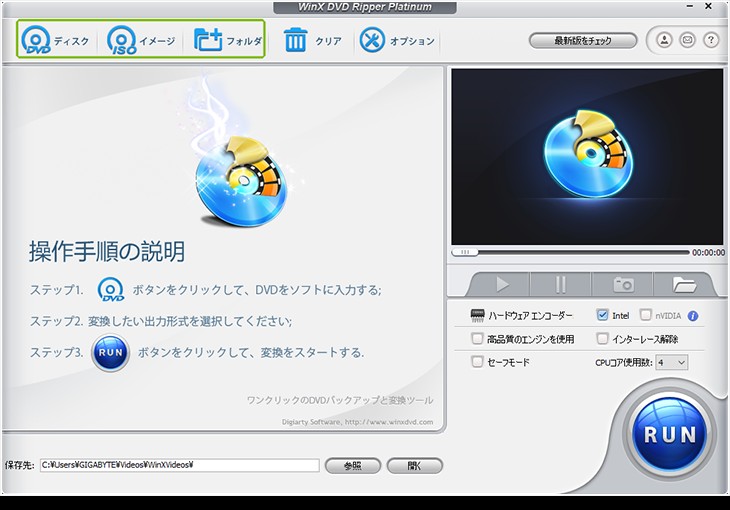This screenshot has width=730, height=510.
Task: Click the 00:00:00 time readout
Action: pyautogui.click(x=708, y=252)
